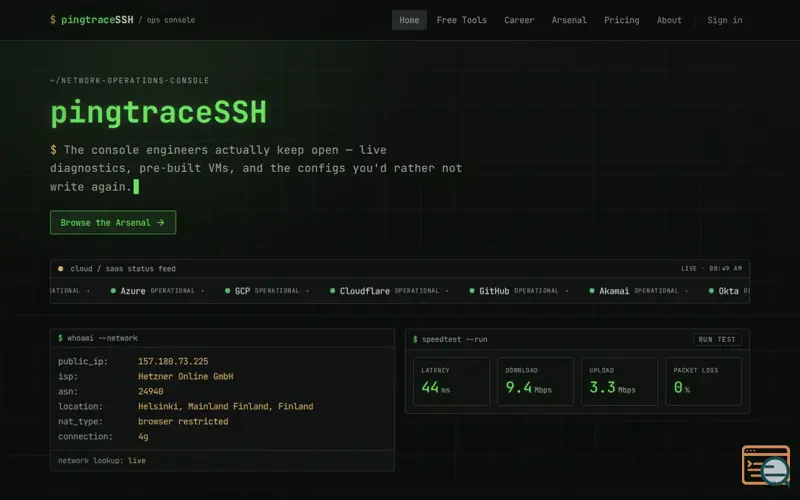Click the Packet Loss 0% card

704,381
